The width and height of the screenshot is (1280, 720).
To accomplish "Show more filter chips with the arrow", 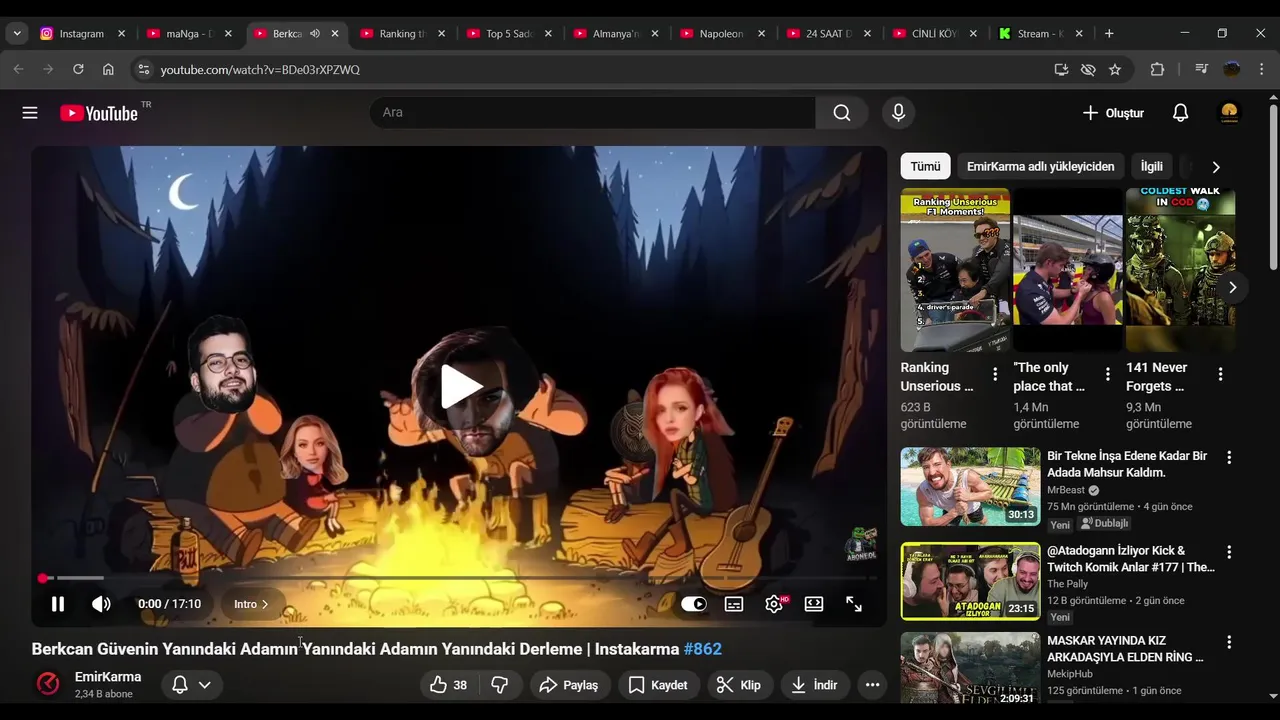I will tap(1216, 167).
